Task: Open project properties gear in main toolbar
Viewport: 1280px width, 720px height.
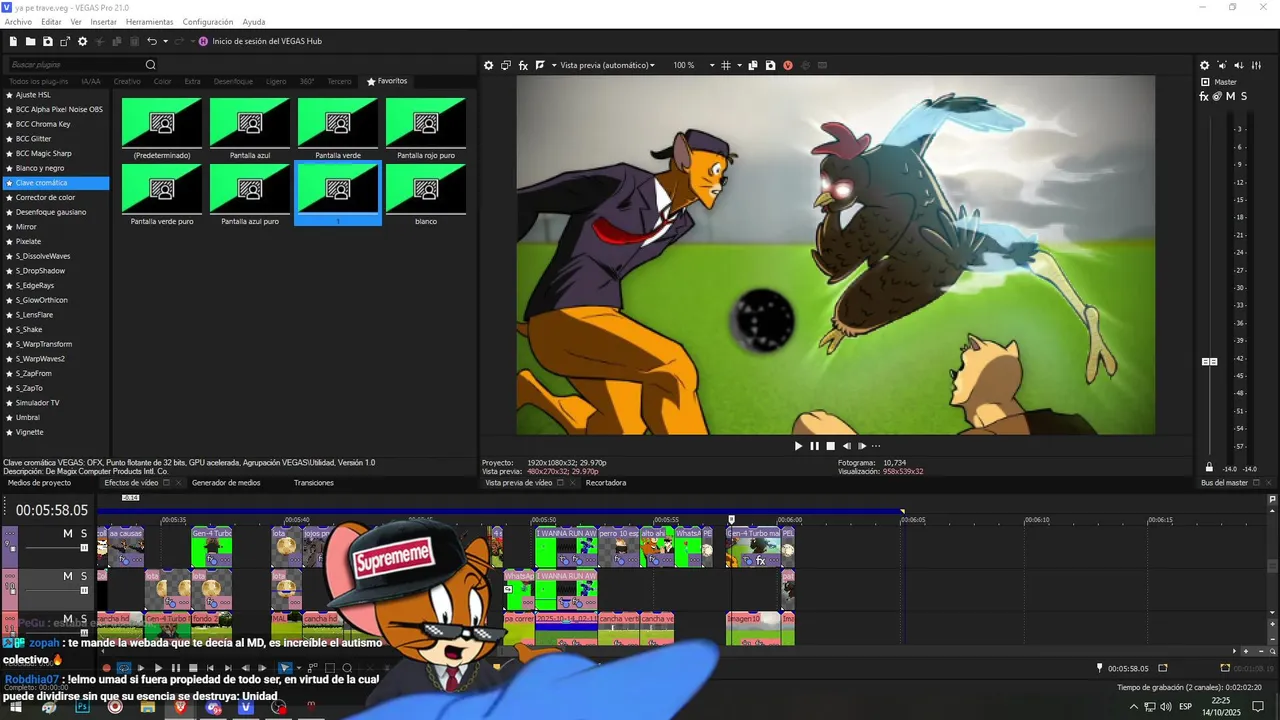Action: pyautogui.click(x=83, y=41)
